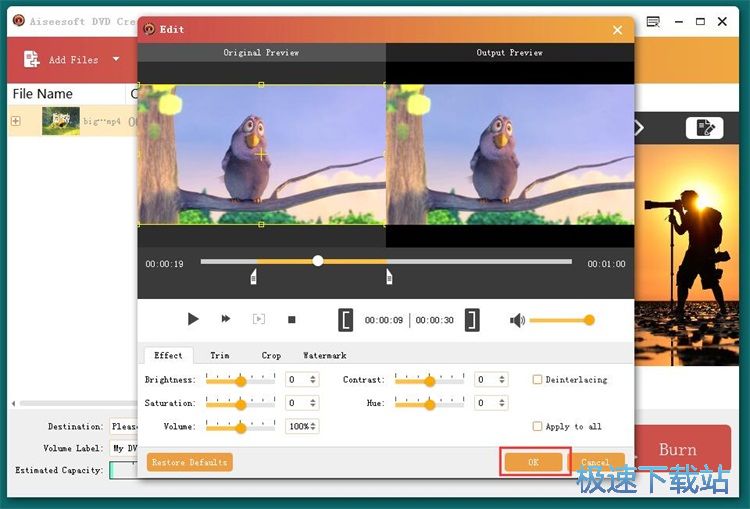Viewport: 750px width, 509px height.
Task: Step the Volume 100% spinner
Action: pyautogui.click(x=313, y=426)
